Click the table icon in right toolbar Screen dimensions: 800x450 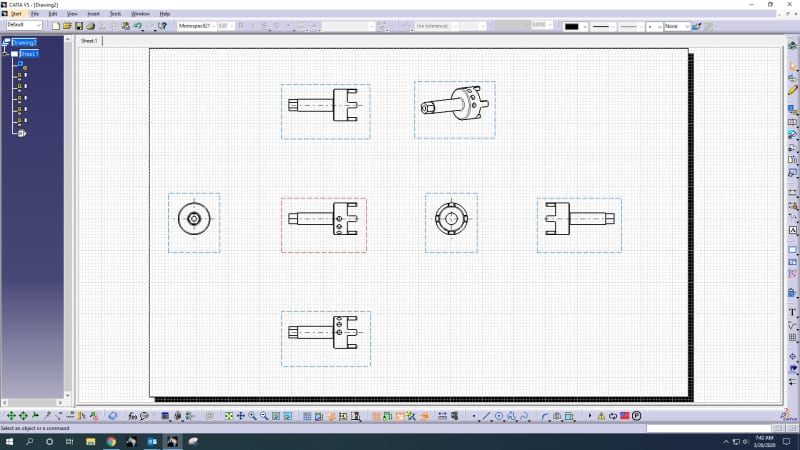click(792, 337)
